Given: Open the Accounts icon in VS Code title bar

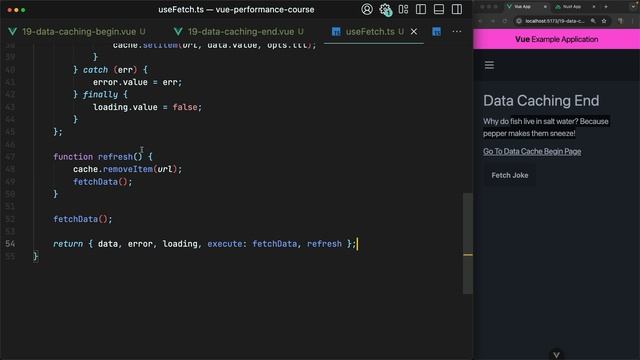Looking at the screenshot, I should pos(367,9).
